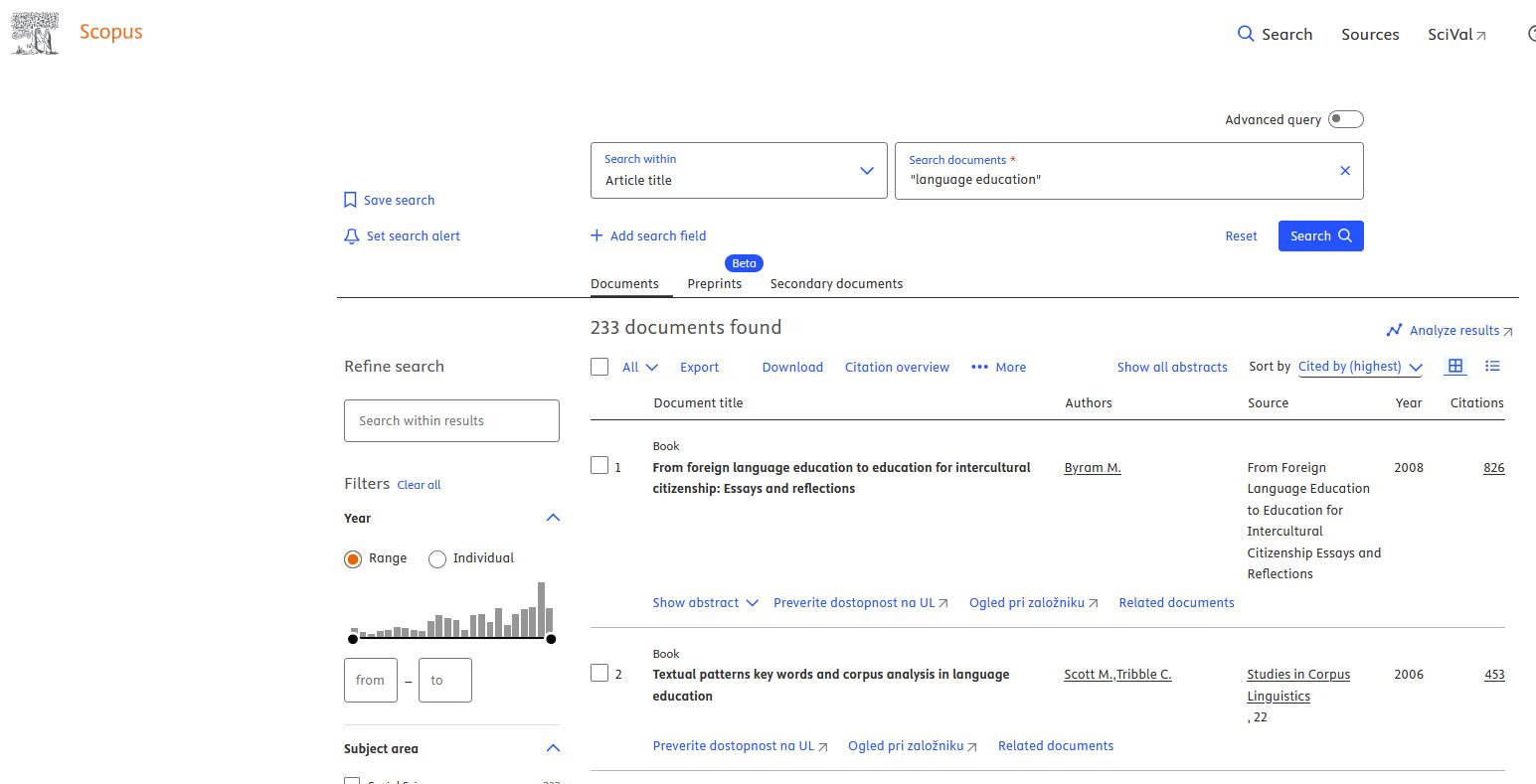Expand Show abstract for result 1
This screenshot has width=1536, height=784.
(706, 602)
